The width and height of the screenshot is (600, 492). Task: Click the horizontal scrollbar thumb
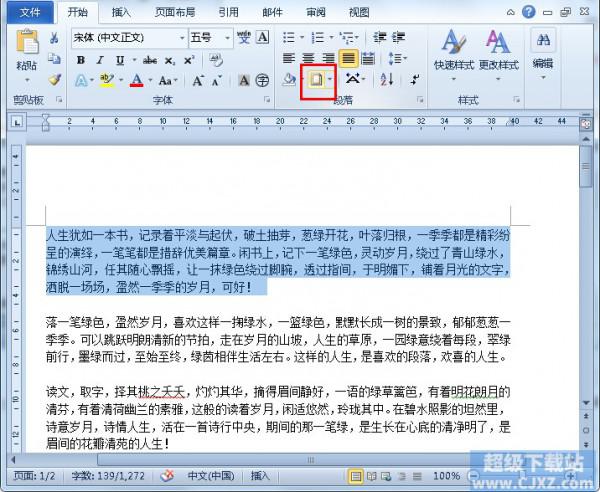(310, 459)
